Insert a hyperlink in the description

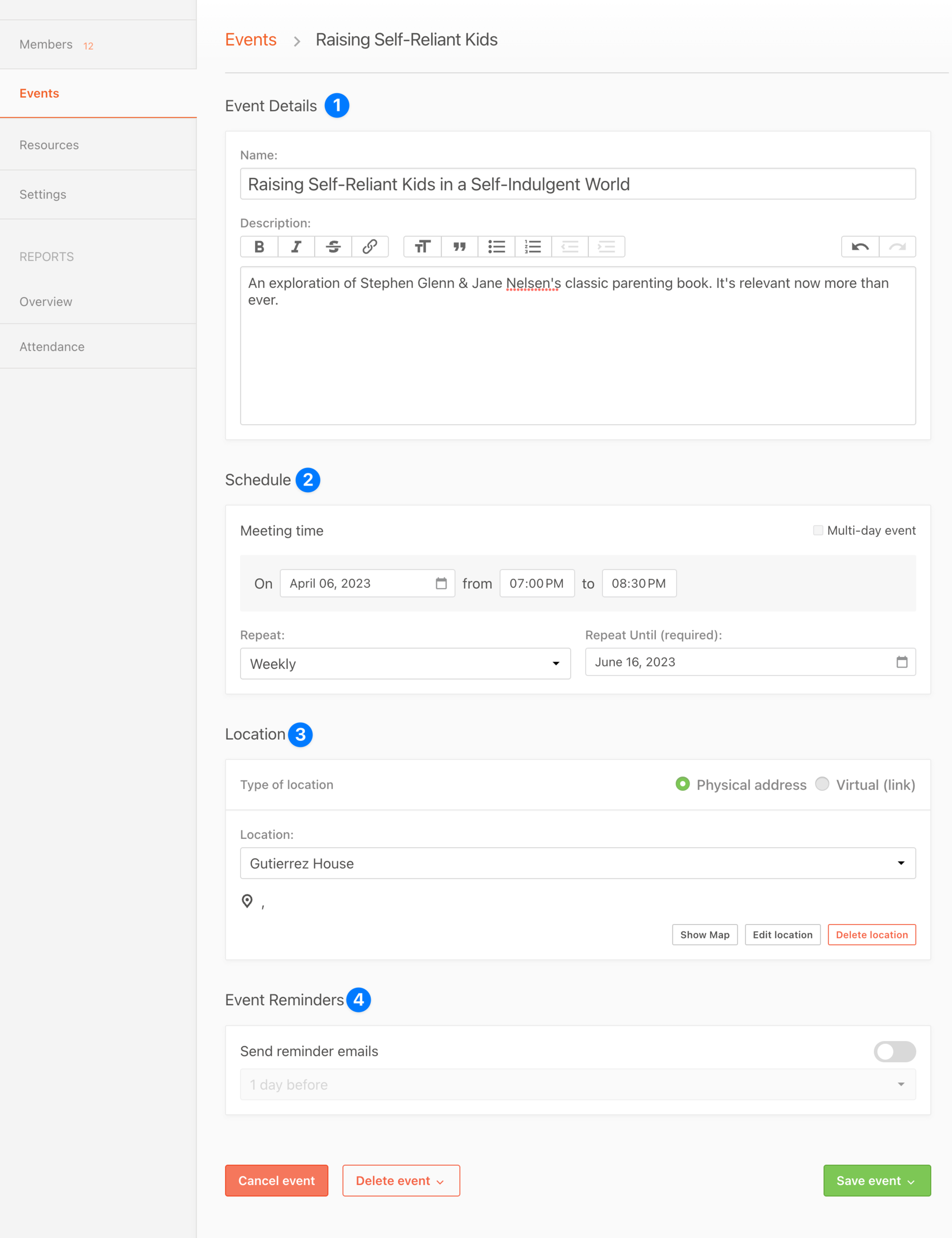tap(369, 247)
